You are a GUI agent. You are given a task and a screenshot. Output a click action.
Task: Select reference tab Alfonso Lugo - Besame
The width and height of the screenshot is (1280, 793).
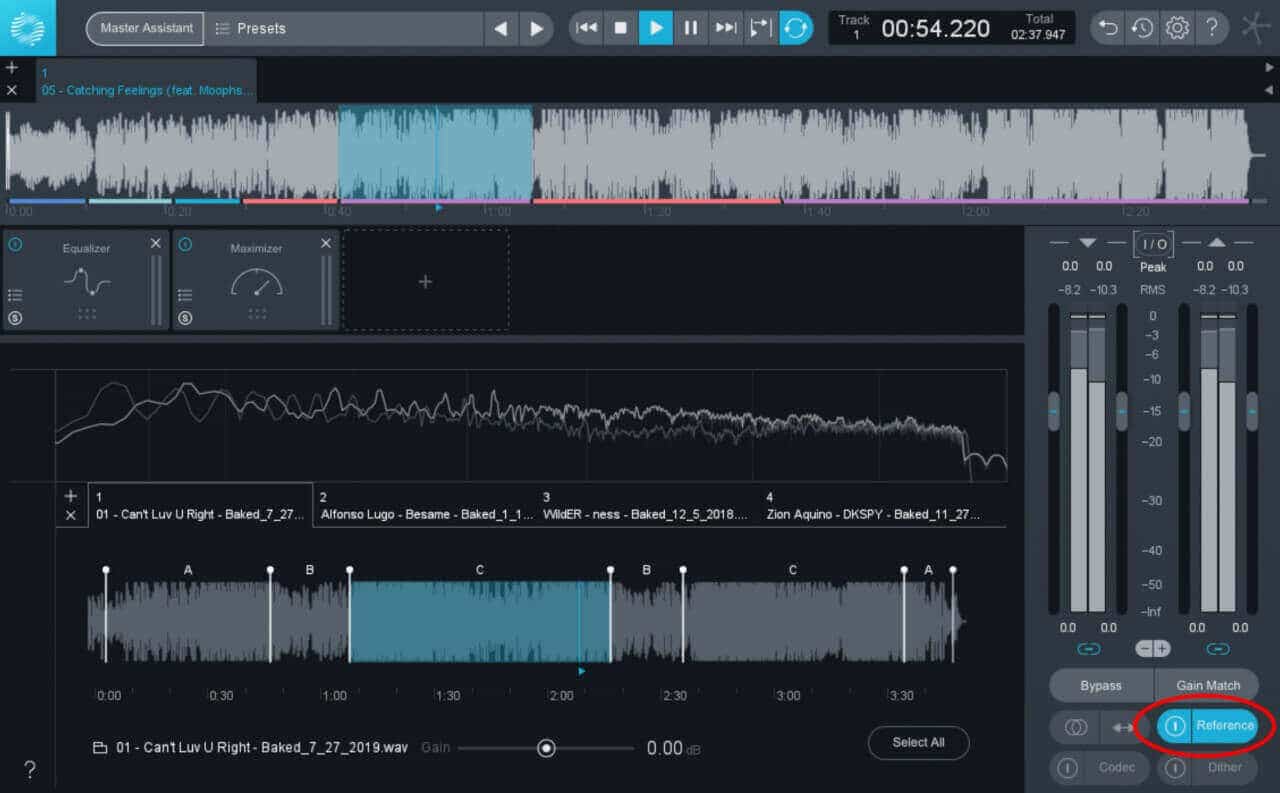click(x=426, y=506)
